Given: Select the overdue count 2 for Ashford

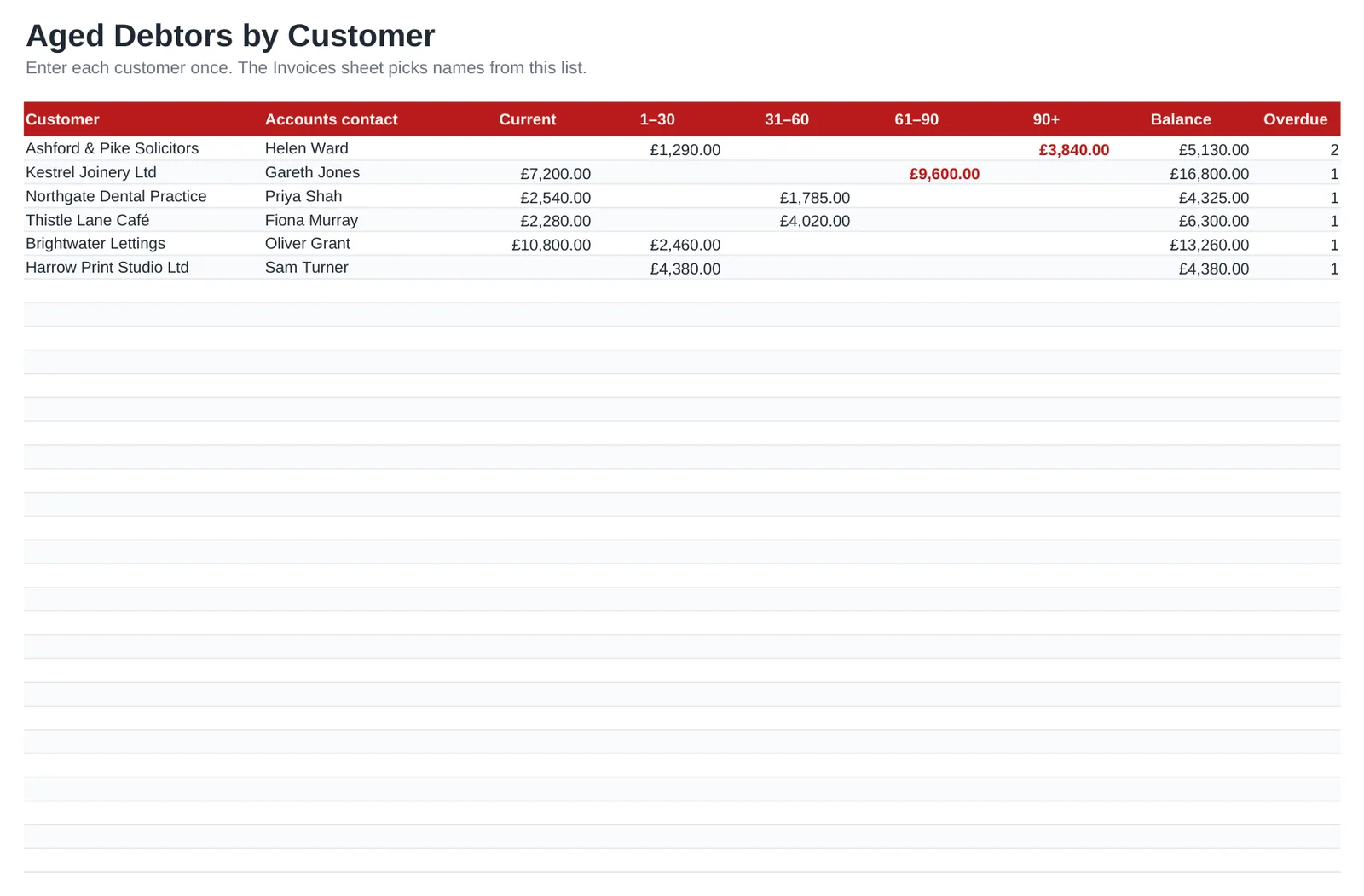Looking at the screenshot, I should (1334, 150).
